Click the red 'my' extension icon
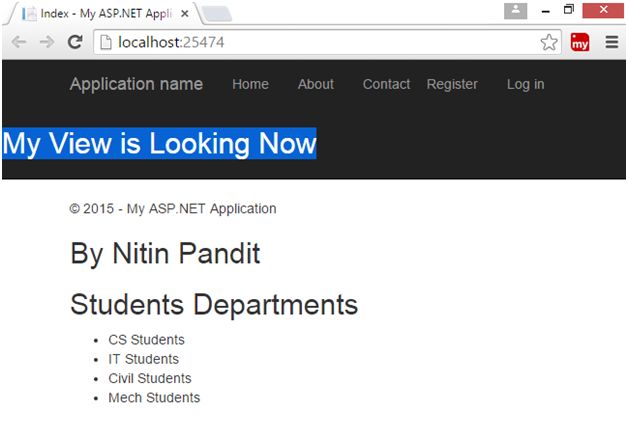The width and height of the screenshot is (628, 440). (x=580, y=42)
